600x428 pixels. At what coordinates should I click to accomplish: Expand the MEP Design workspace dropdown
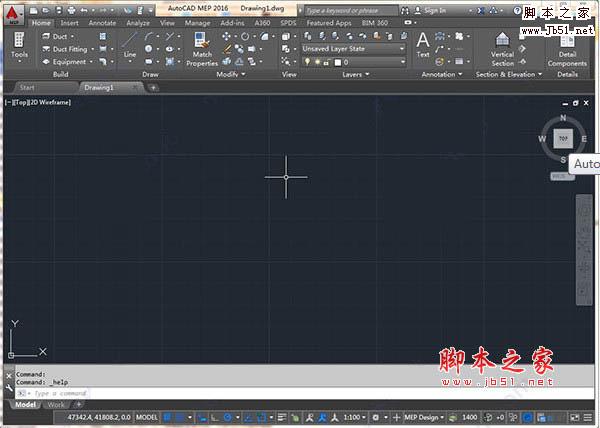click(x=421, y=416)
